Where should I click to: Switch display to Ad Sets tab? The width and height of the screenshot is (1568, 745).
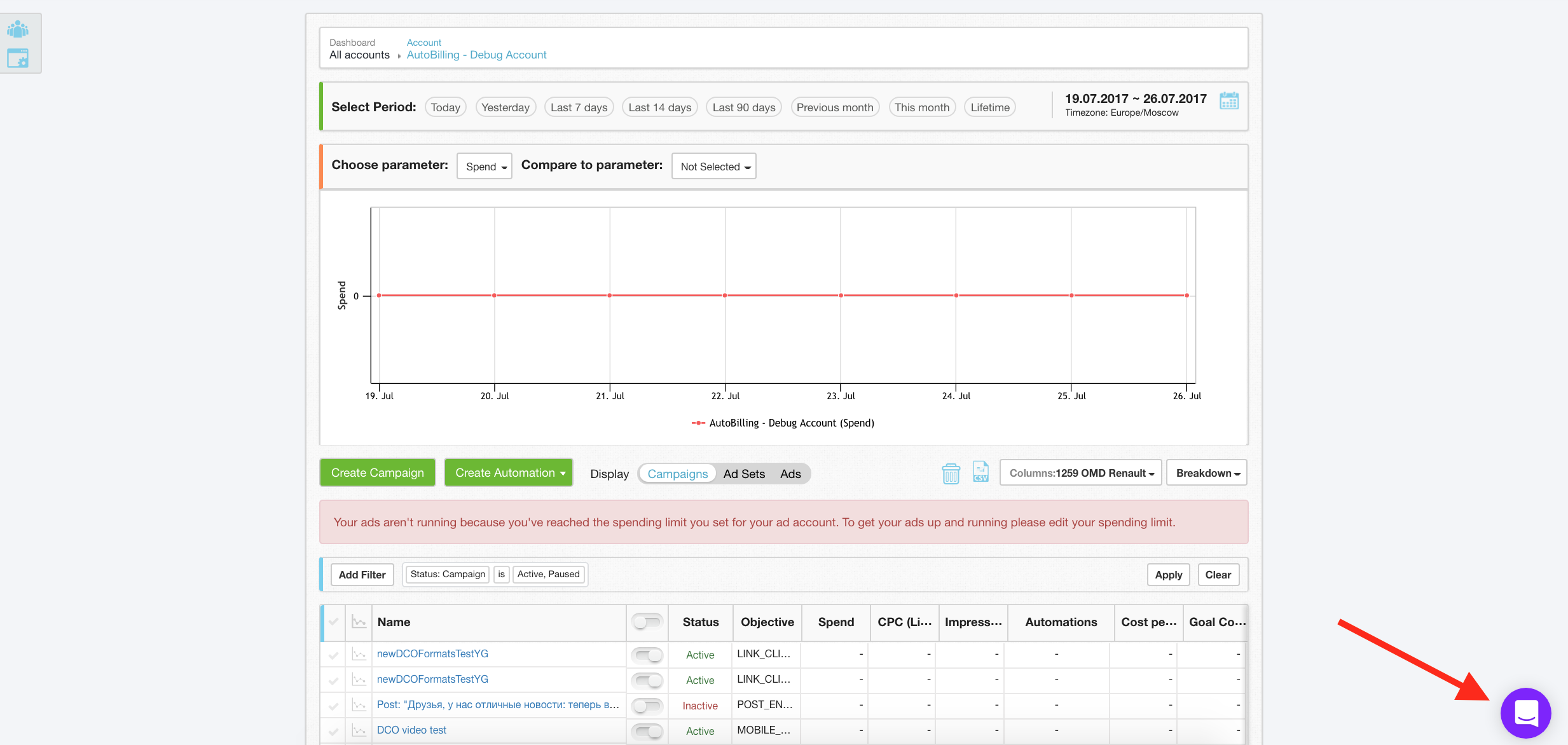(x=744, y=474)
